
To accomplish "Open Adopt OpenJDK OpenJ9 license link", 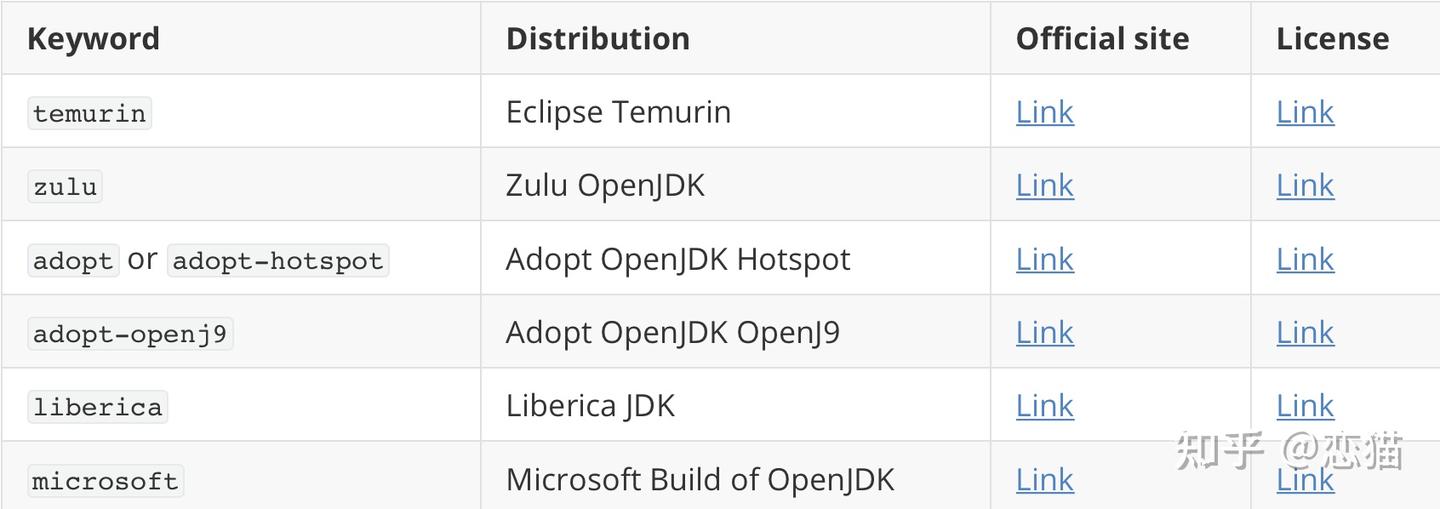I will click(x=1304, y=332).
